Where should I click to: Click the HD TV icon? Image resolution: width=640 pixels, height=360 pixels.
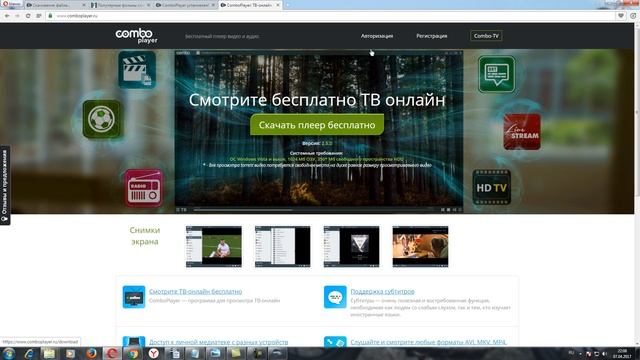(x=491, y=187)
